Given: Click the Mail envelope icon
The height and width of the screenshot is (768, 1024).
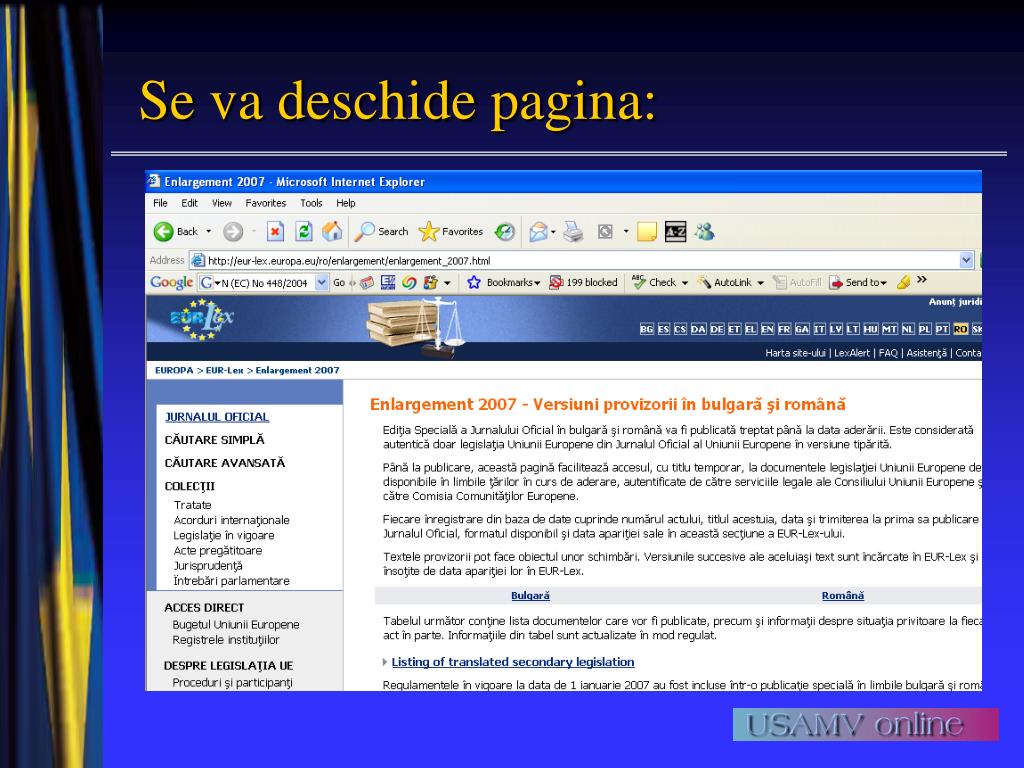Looking at the screenshot, I should [x=538, y=231].
